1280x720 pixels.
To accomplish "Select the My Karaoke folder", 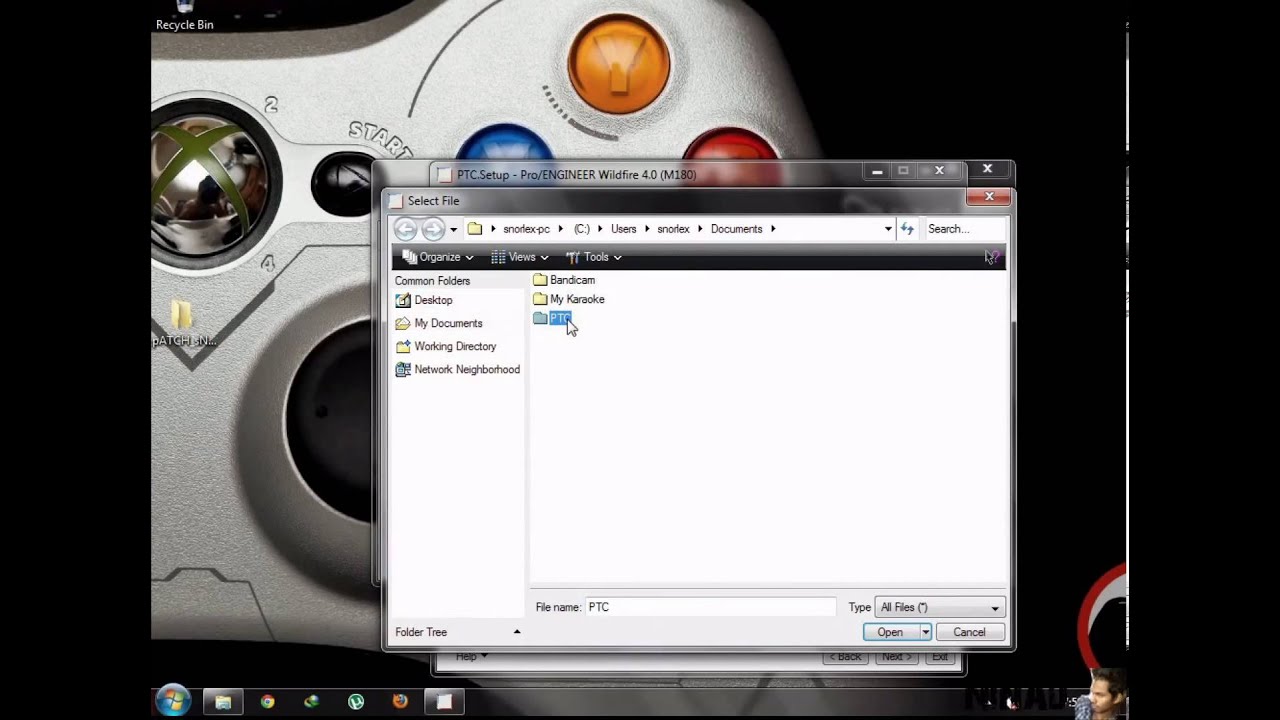I will 577,299.
